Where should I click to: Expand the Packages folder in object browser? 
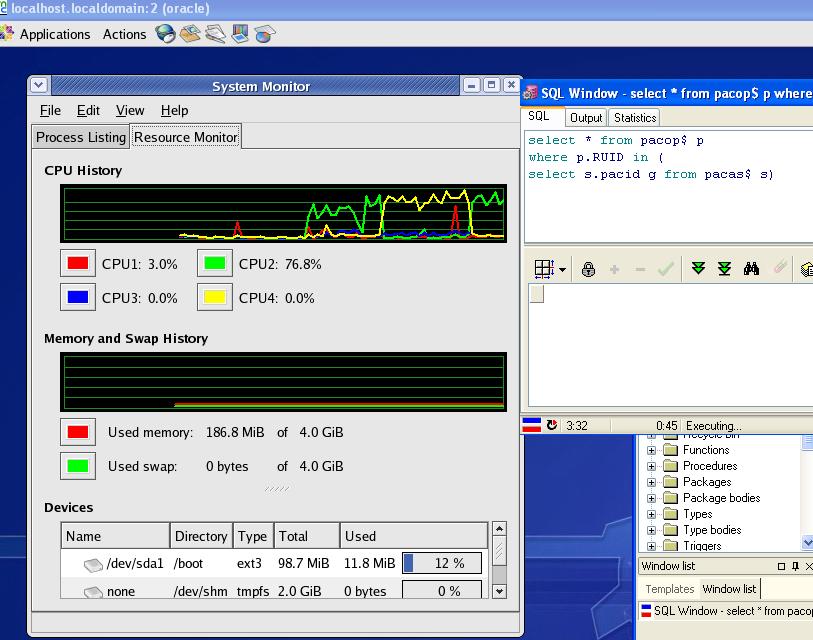coord(651,482)
